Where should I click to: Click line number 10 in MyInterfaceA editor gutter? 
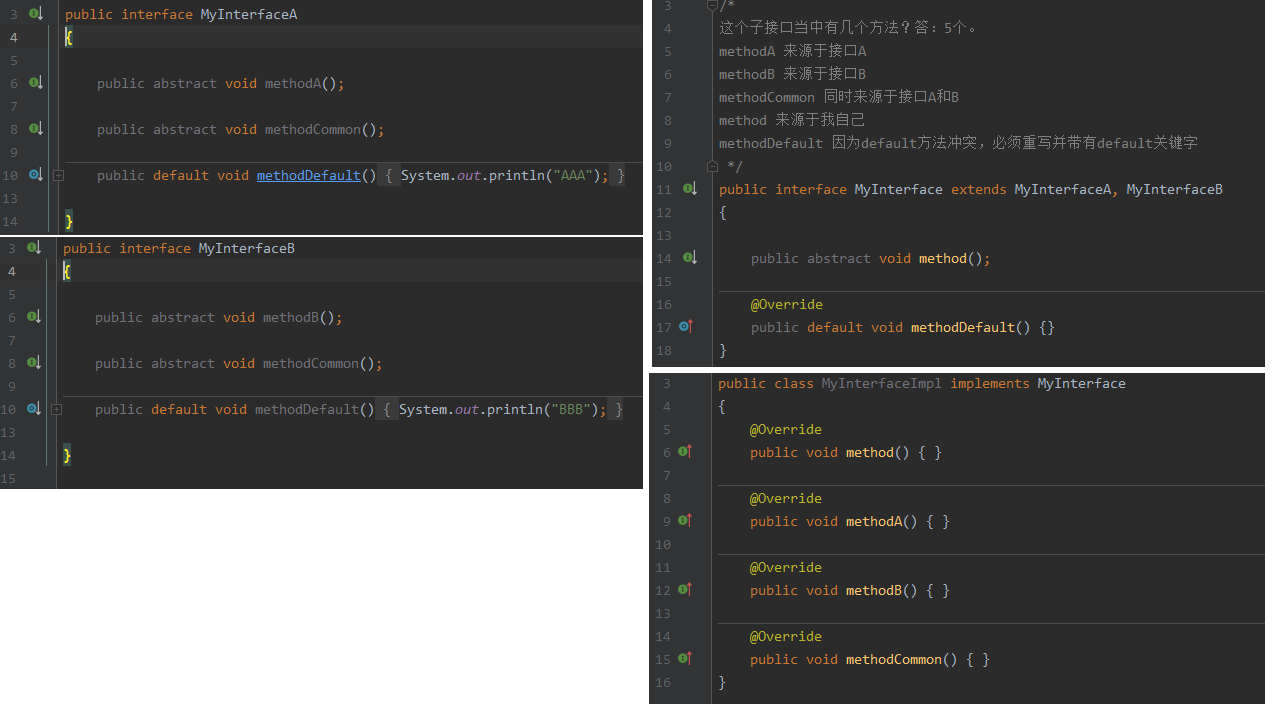point(10,175)
